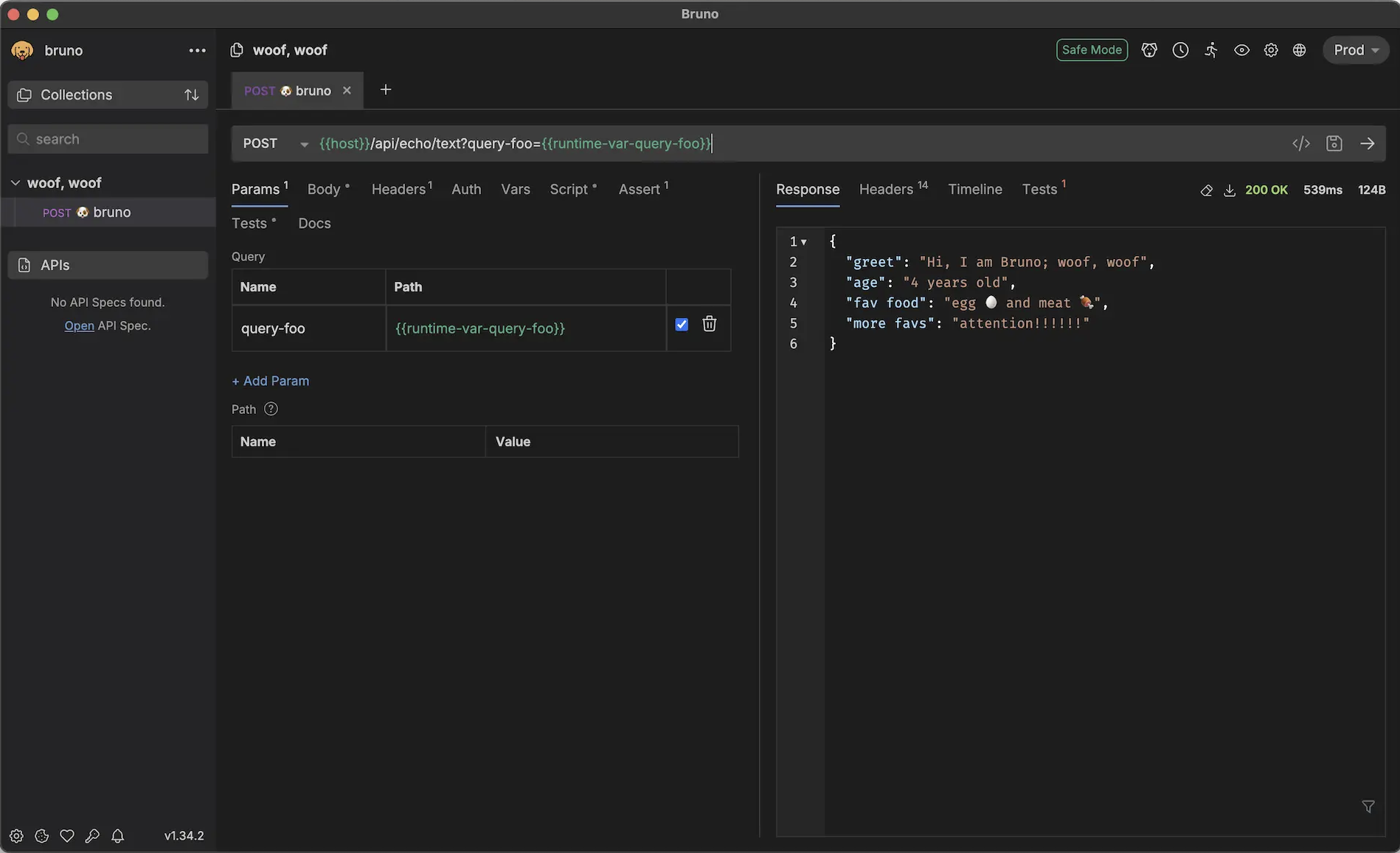1400x853 pixels.
Task: Open the response Timeline tab
Action: click(x=974, y=189)
